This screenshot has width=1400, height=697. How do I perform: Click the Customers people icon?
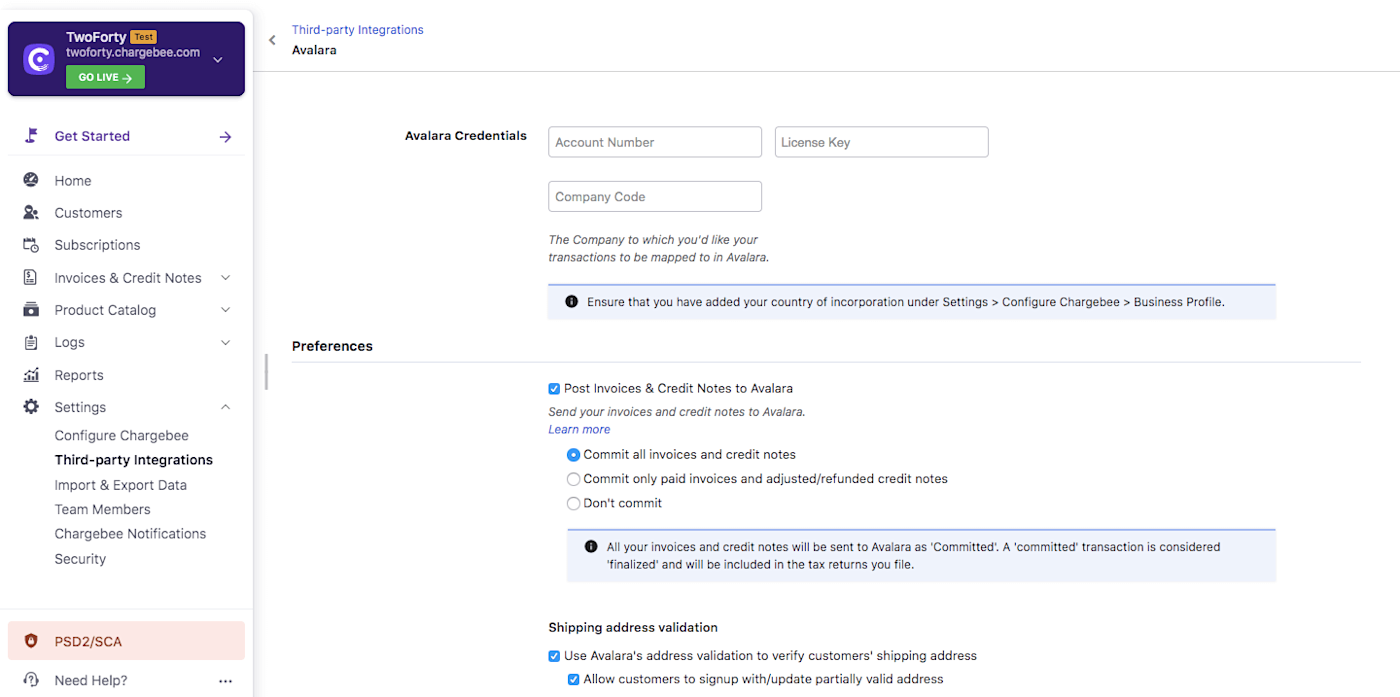click(x=31, y=213)
